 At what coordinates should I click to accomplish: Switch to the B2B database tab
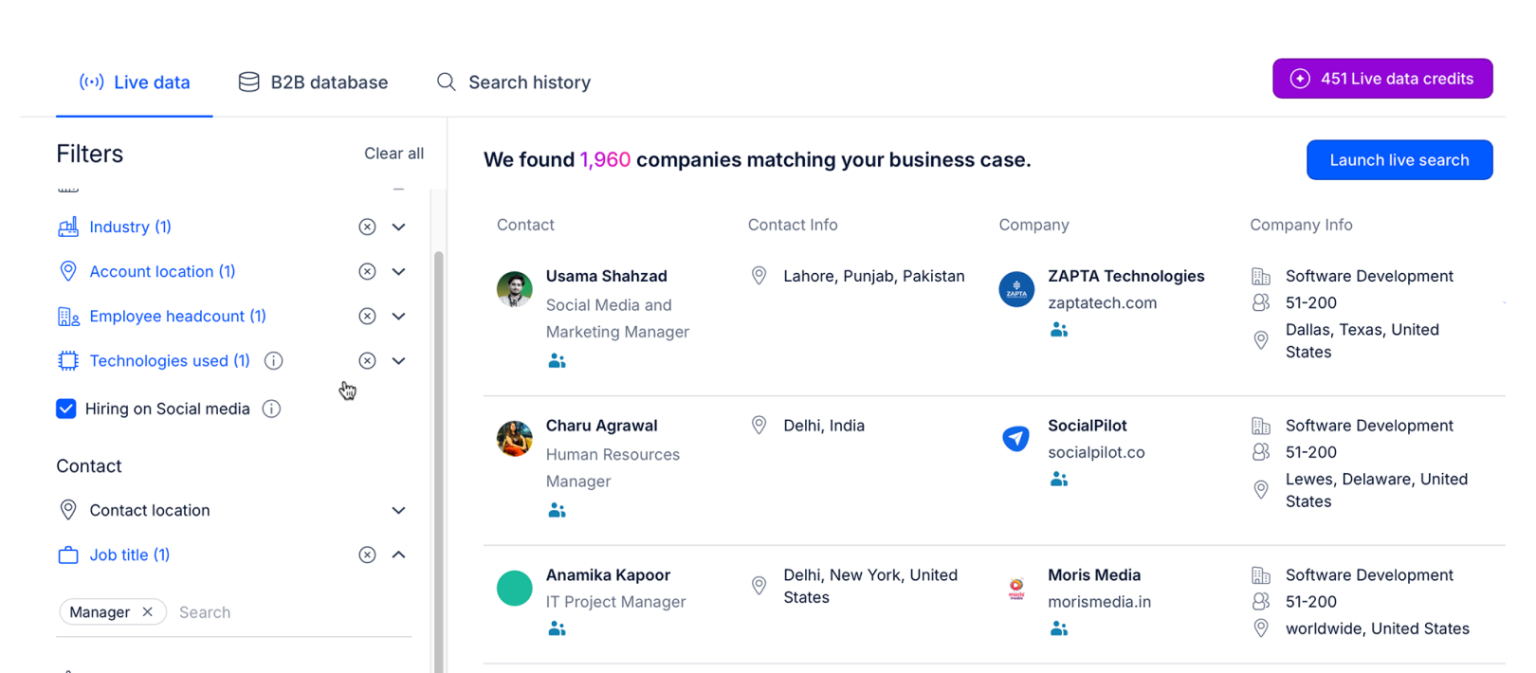pos(313,83)
